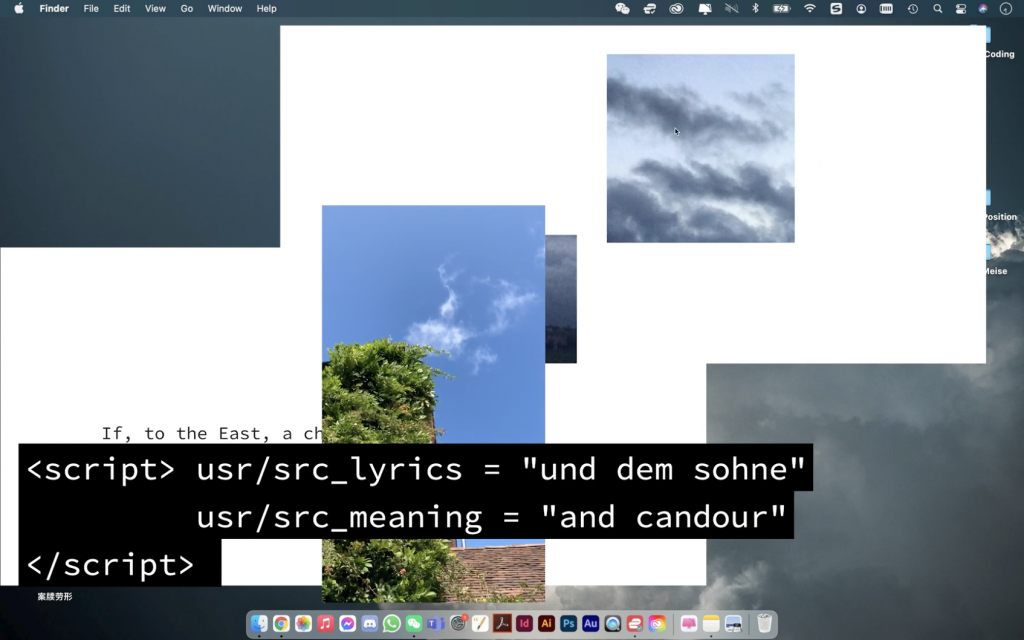This screenshot has width=1024, height=640.
Task: Open the clock icon in the menu bar
Action: pos(1006,8)
